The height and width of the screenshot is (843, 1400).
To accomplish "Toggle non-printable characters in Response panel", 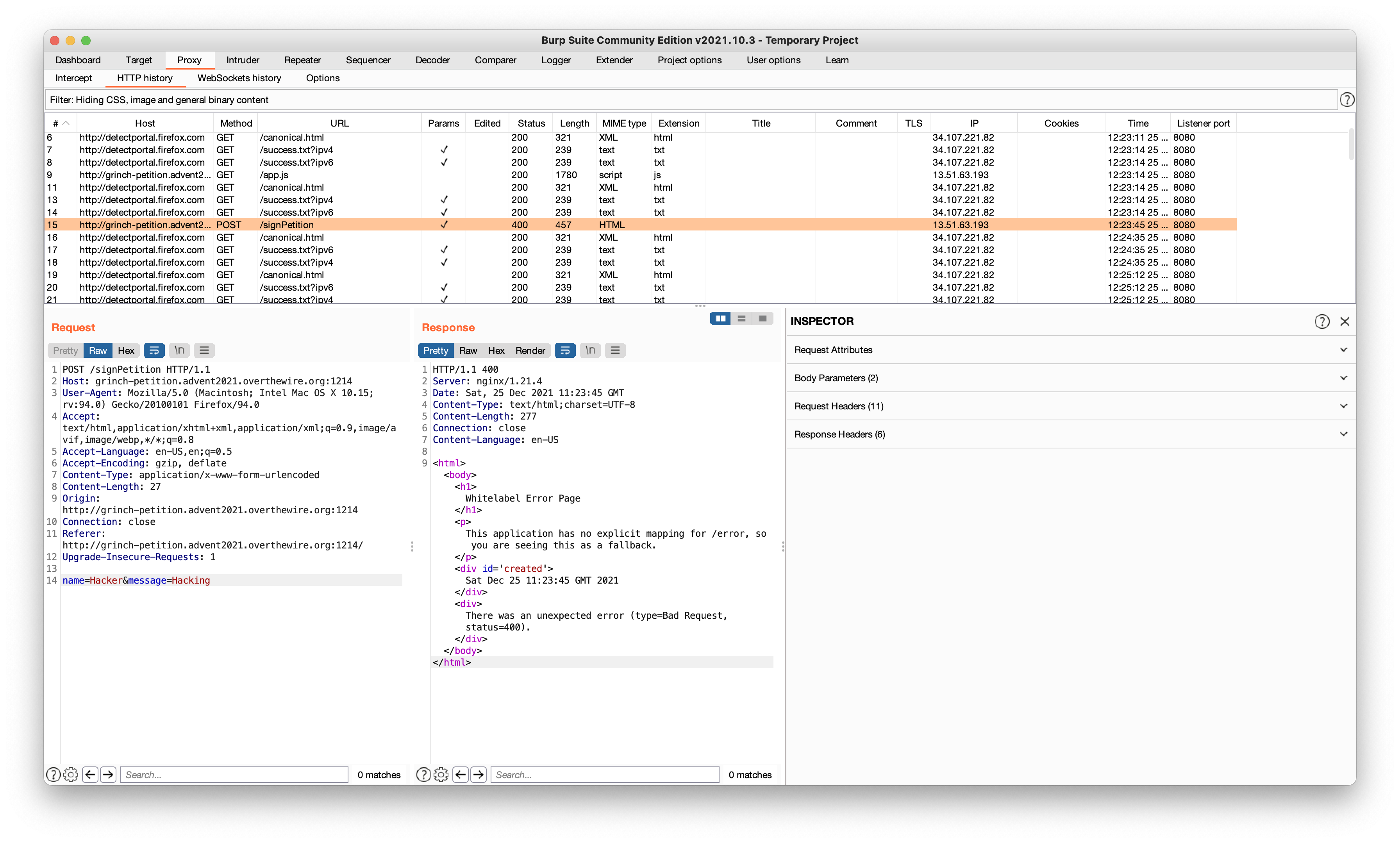I will (590, 350).
